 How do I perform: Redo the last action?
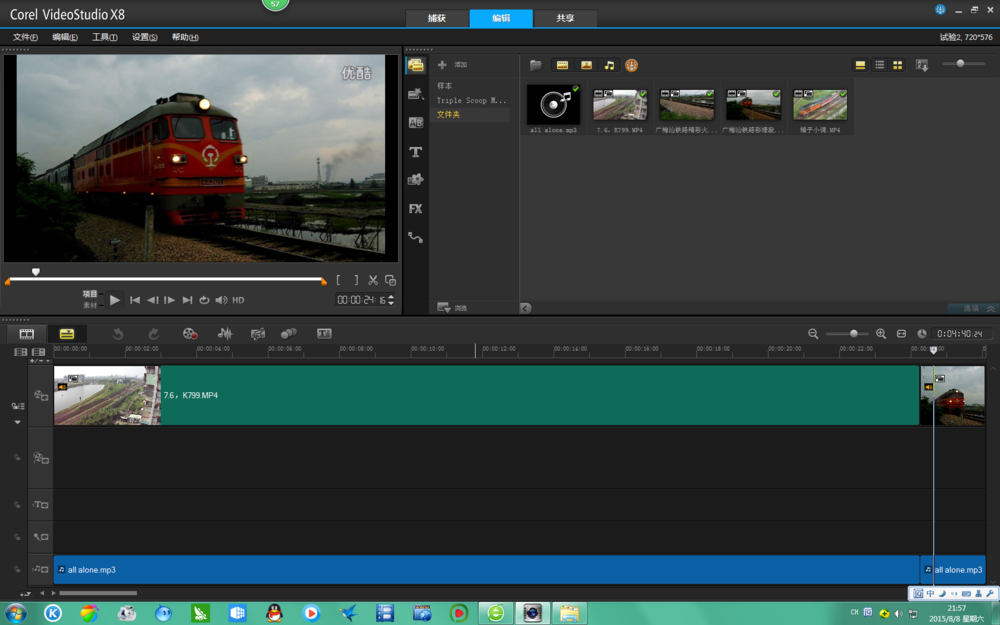[154, 334]
